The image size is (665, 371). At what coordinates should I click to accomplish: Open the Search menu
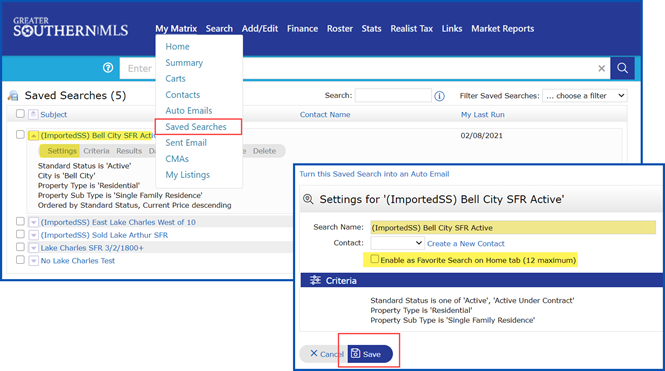[x=219, y=28]
